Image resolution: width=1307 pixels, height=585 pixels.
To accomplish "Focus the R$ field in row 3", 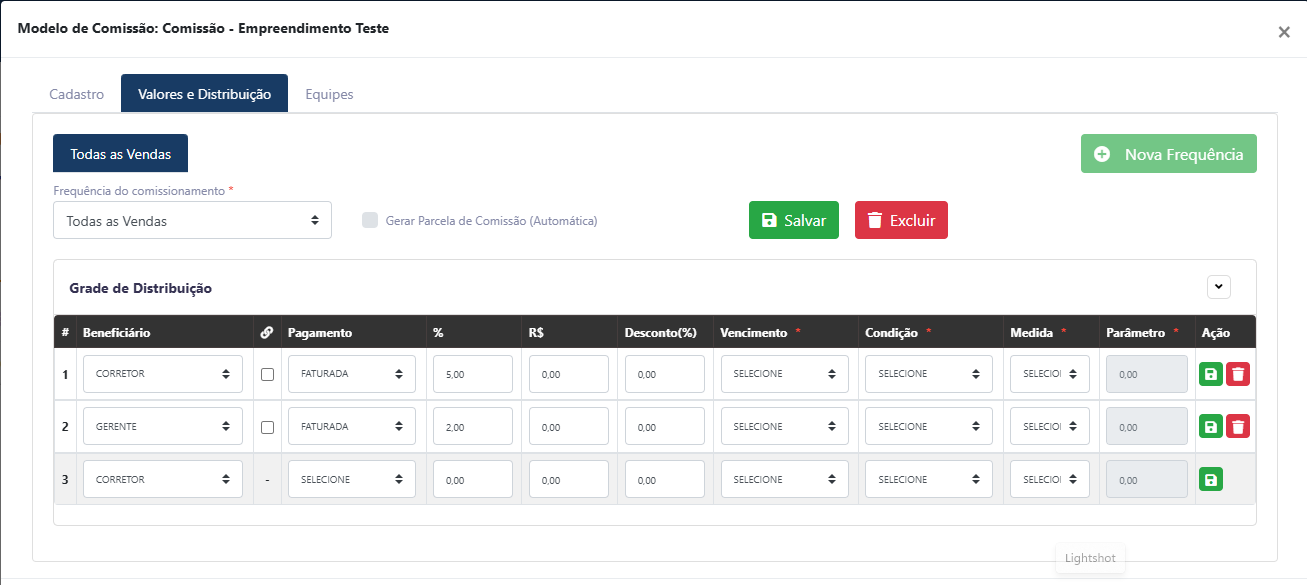I will pyautogui.click(x=569, y=479).
